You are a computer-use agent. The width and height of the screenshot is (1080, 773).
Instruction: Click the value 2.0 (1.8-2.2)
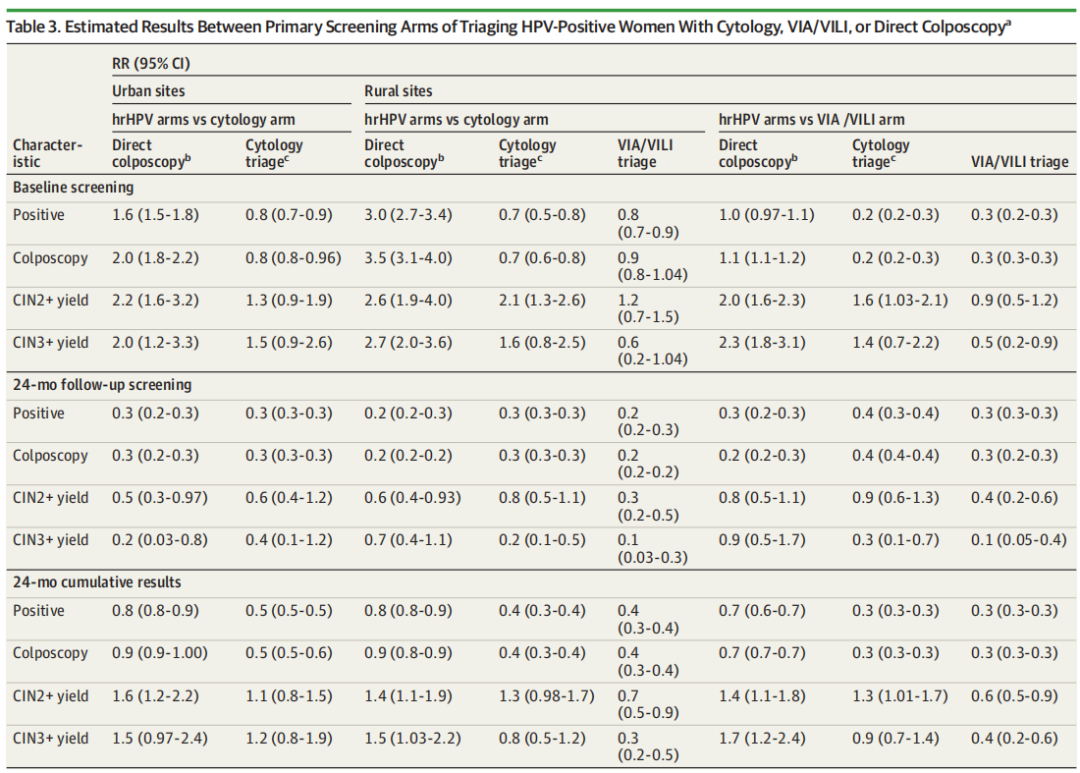tap(155, 258)
